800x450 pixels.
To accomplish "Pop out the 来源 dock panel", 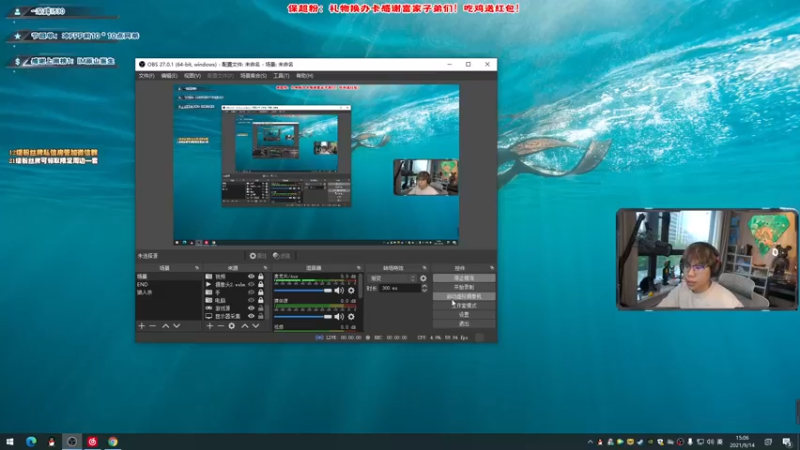I will (265, 268).
